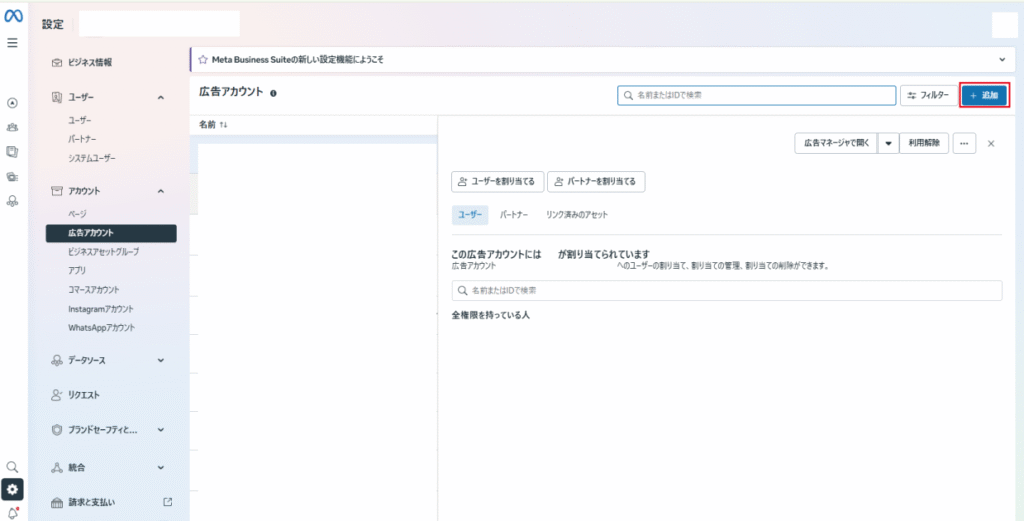Click ユーザーを割り当てる button
This screenshot has width=1024, height=521.
[496, 181]
